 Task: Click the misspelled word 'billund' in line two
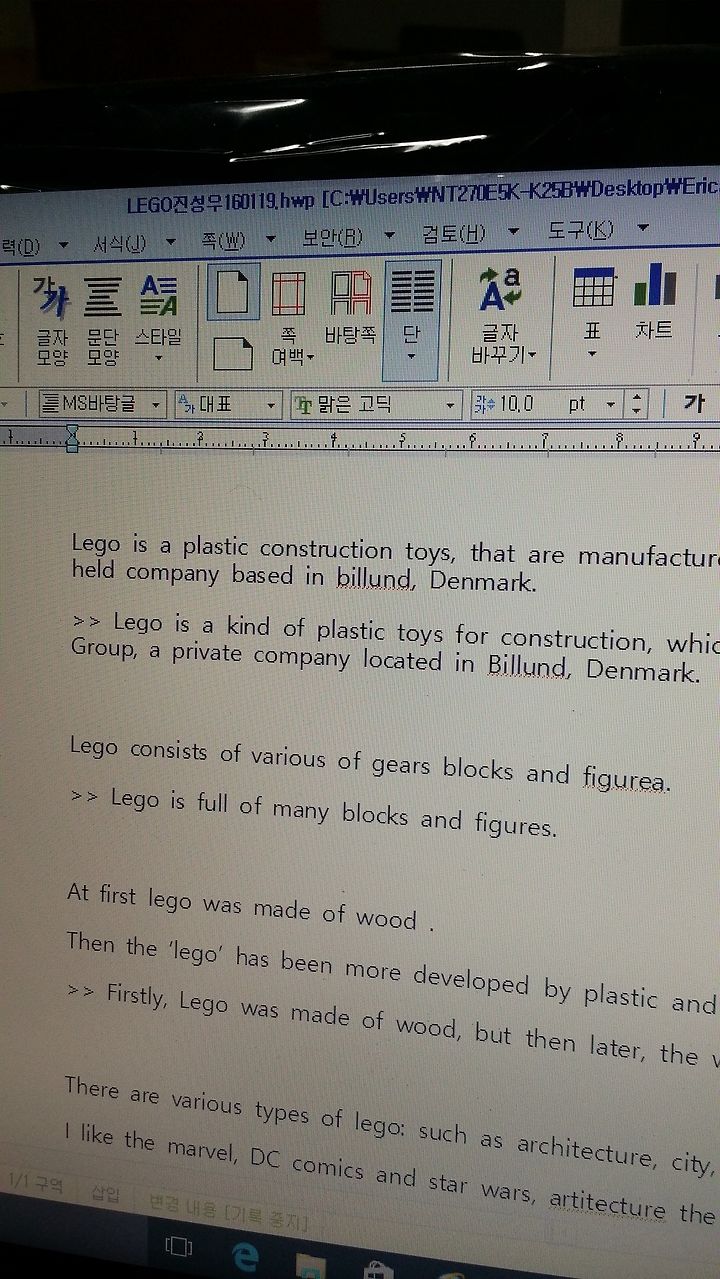375,578
